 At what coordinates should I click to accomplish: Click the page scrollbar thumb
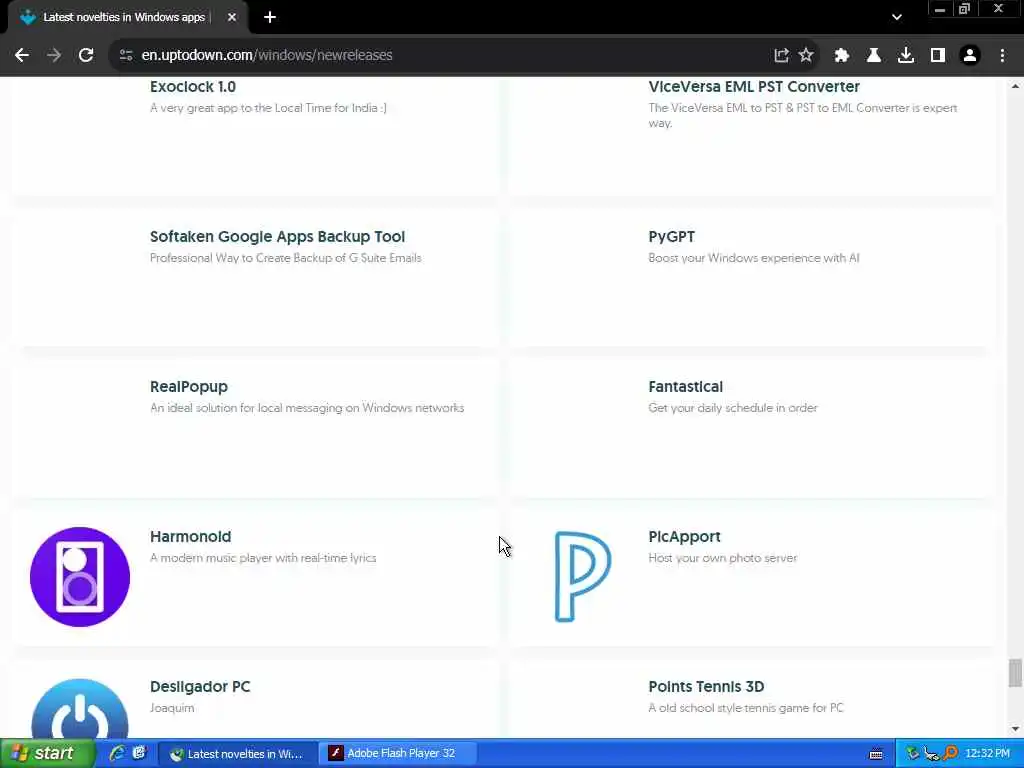tap(1015, 673)
